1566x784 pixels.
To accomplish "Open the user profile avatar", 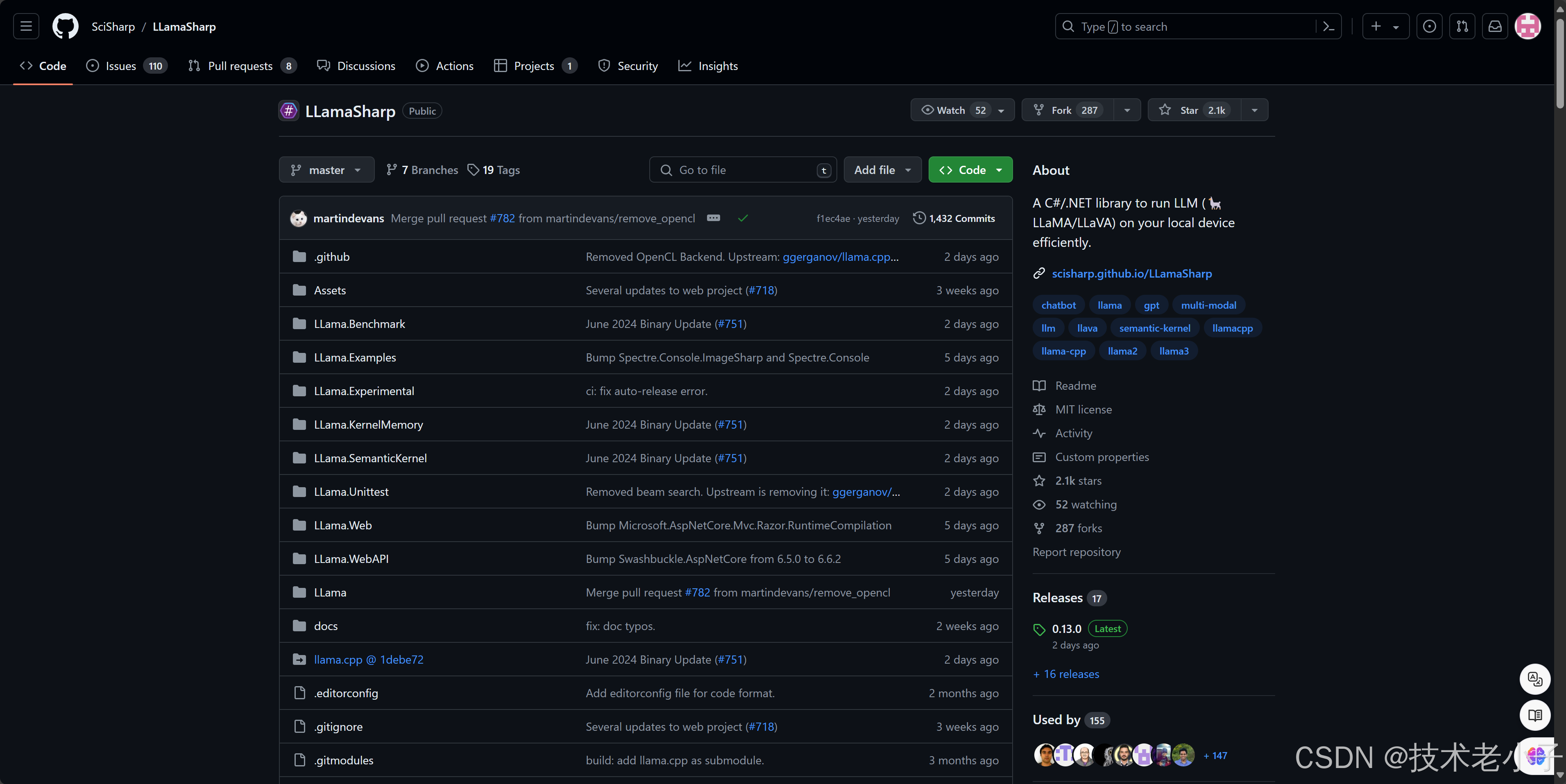I will pos(1528,26).
